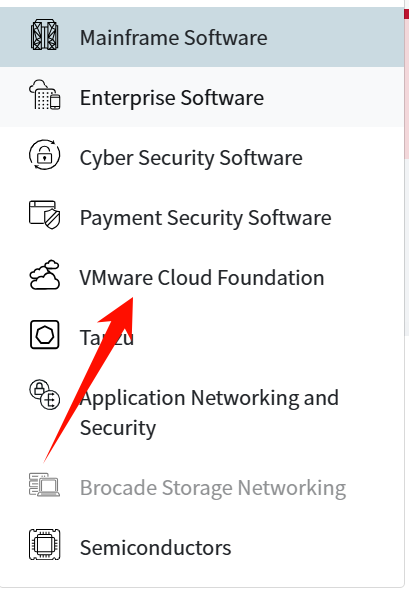Click the Cyber Security lock icon
This screenshot has width=409, height=591.
44,155
